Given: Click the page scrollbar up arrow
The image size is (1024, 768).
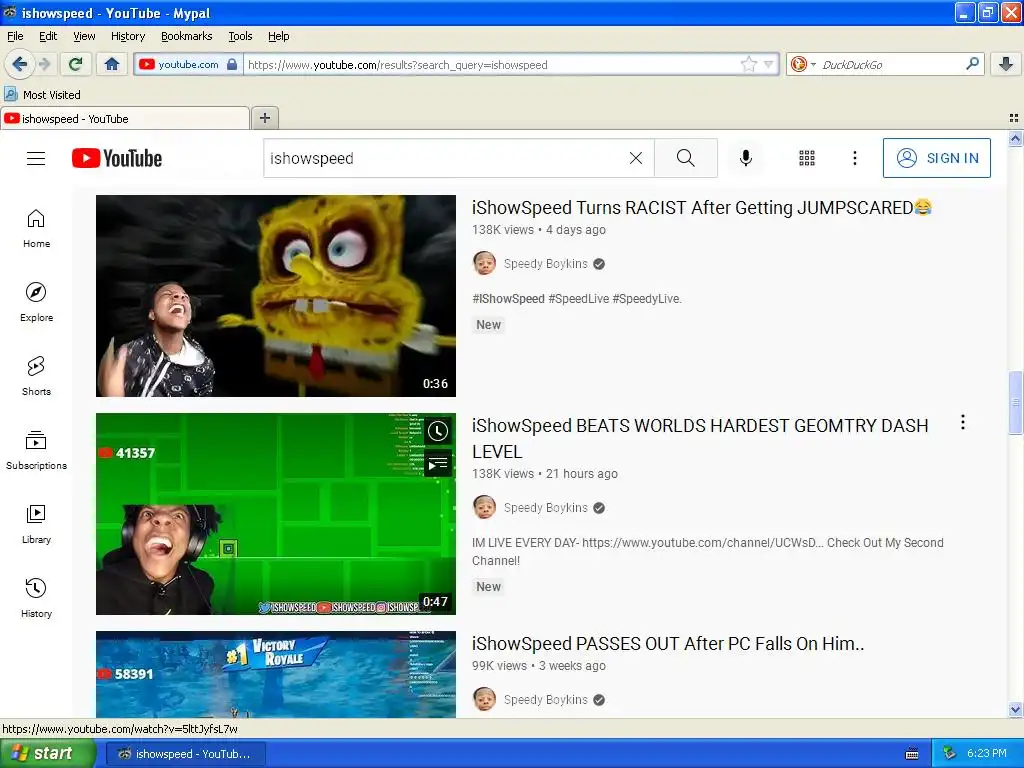Looking at the screenshot, I should (x=1015, y=138).
